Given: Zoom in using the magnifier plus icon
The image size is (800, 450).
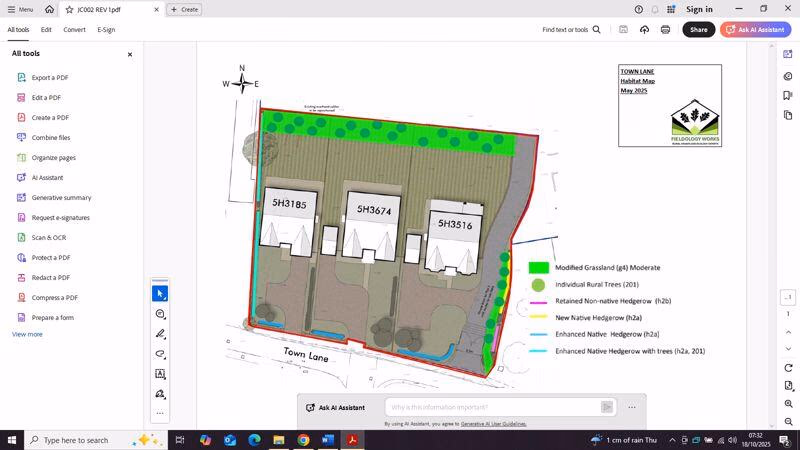Looking at the screenshot, I should (x=788, y=404).
